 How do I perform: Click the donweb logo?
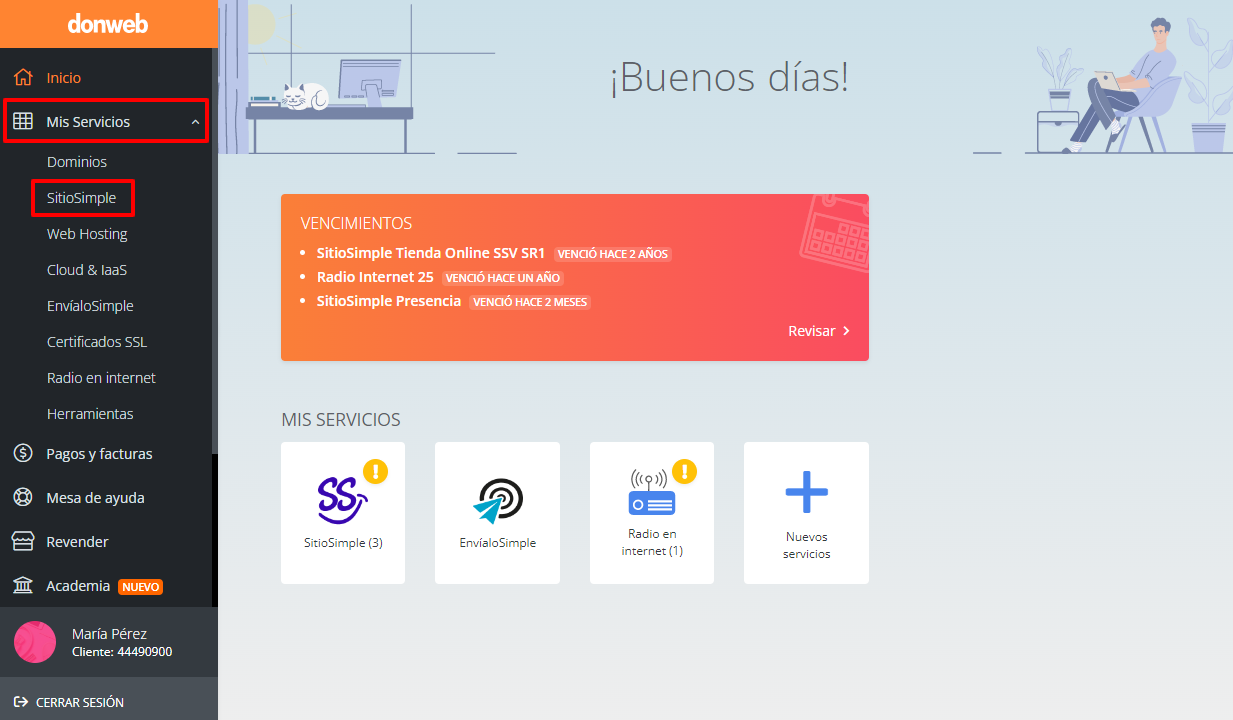108,24
